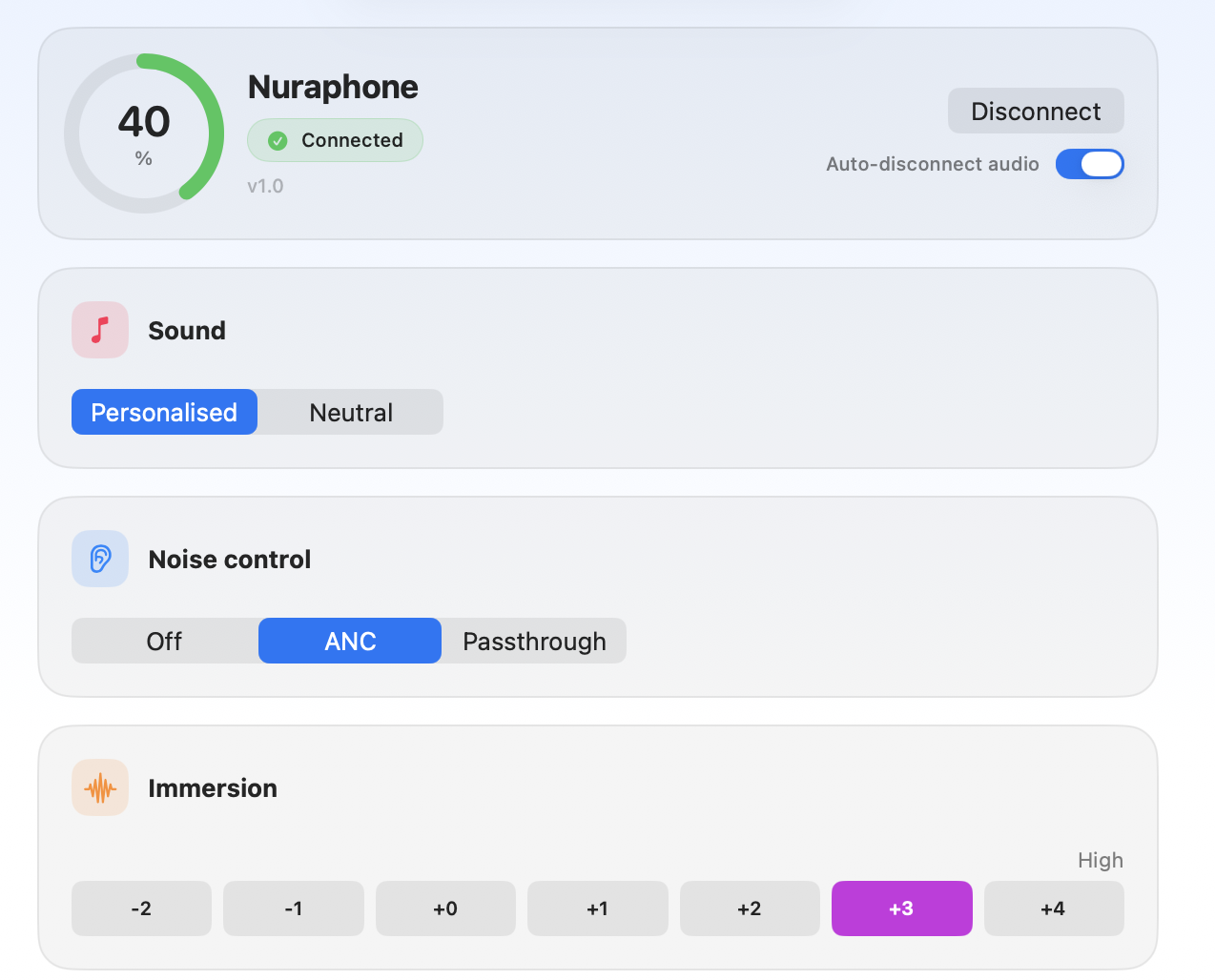This screenshot has height=980, width=1215.
Task: Click the High immersion label
Action: click(1101, 860)
